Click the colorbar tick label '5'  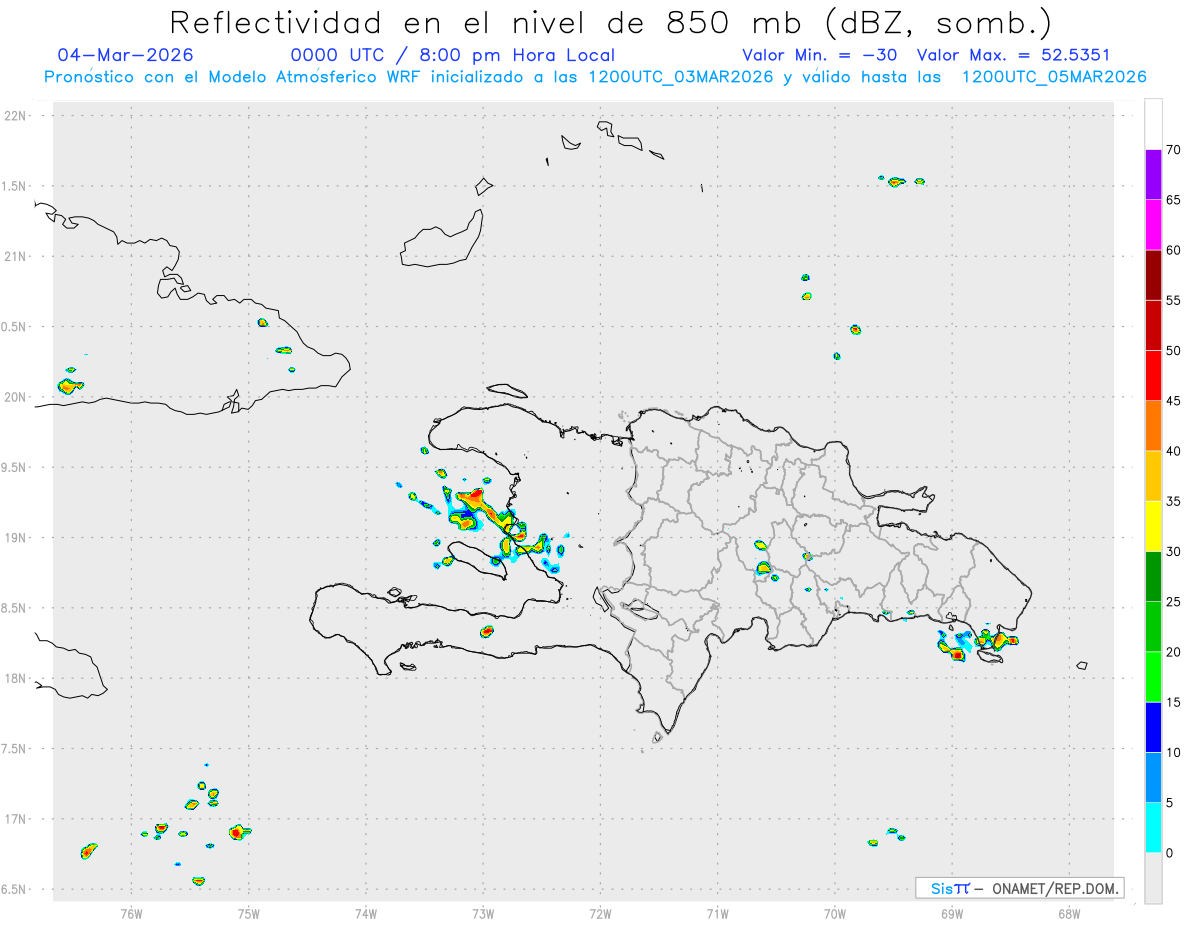(1170, 802)
